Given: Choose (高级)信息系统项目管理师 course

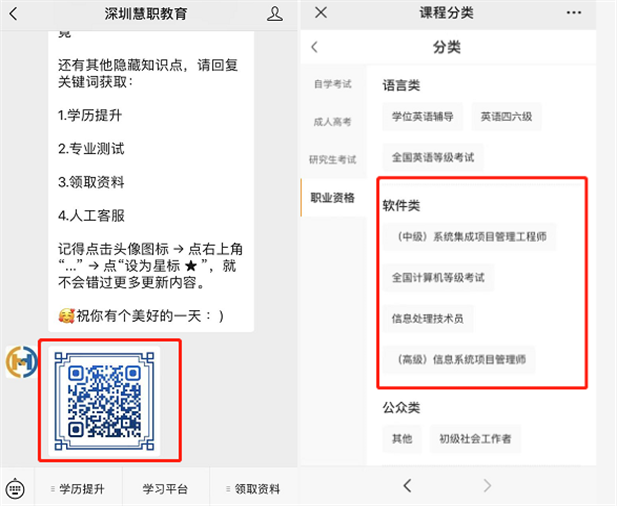Looking at the screenshot, I should [x=459, y=360].
